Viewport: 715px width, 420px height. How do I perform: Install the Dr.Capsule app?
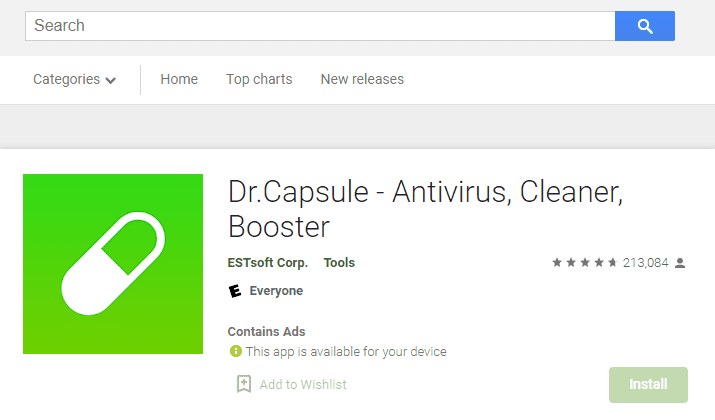coord(648,384)
